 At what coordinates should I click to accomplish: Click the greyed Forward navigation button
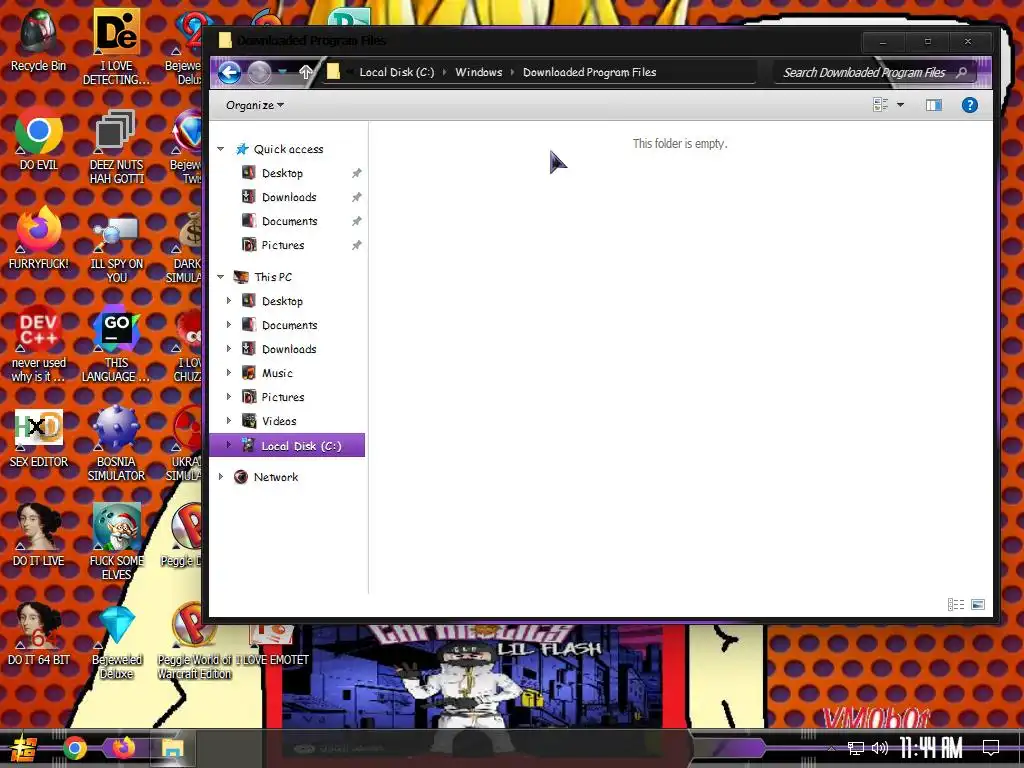[x=259, y=72]
